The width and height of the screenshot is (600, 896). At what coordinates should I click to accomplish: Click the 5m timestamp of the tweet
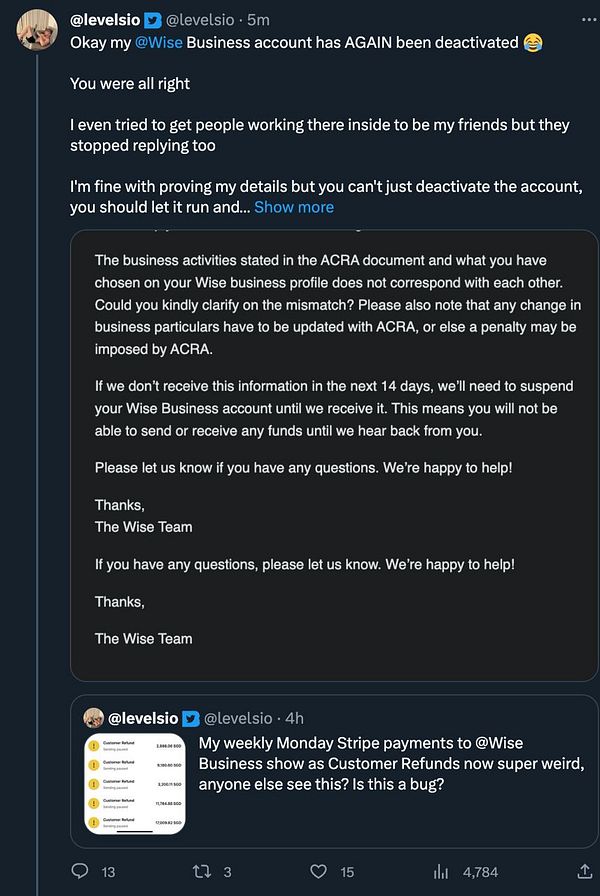(x=260, y=20)
